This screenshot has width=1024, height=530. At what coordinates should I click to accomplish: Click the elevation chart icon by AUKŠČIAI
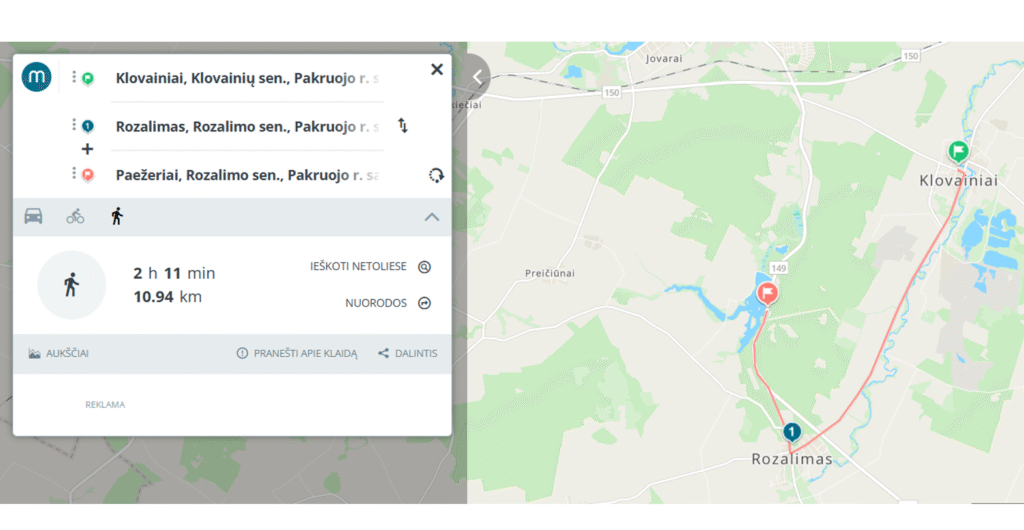pyautogui.click(x=35, y=353)
